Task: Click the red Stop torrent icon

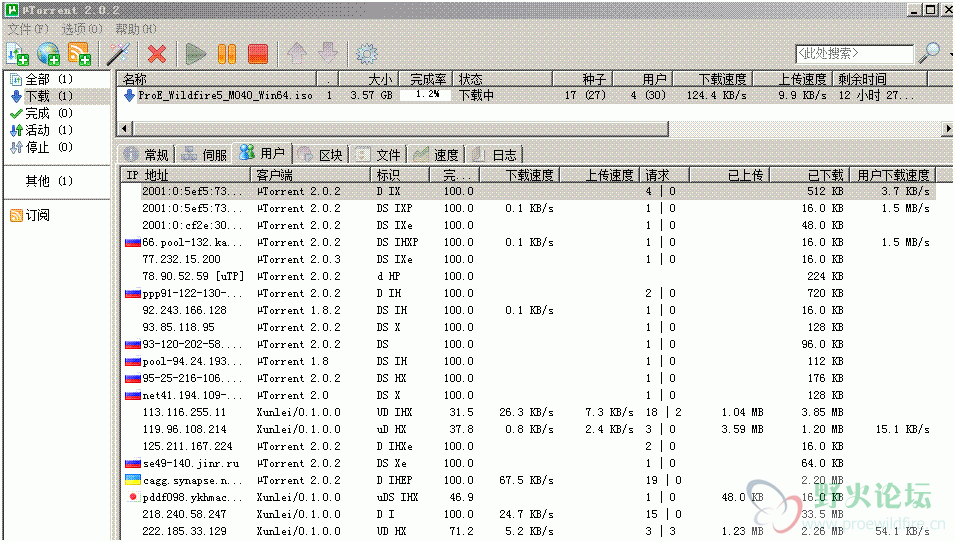Action: 258,54
